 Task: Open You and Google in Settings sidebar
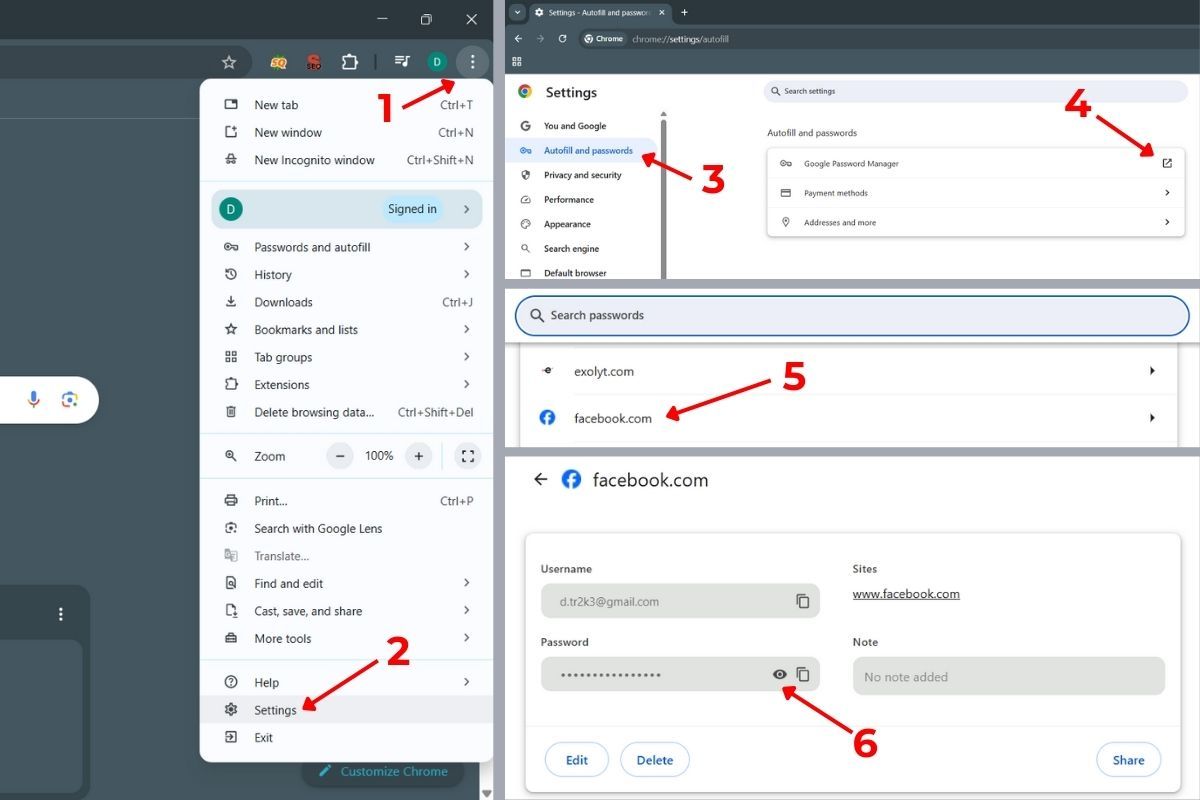pyautogui.click(x=575, y=126)
